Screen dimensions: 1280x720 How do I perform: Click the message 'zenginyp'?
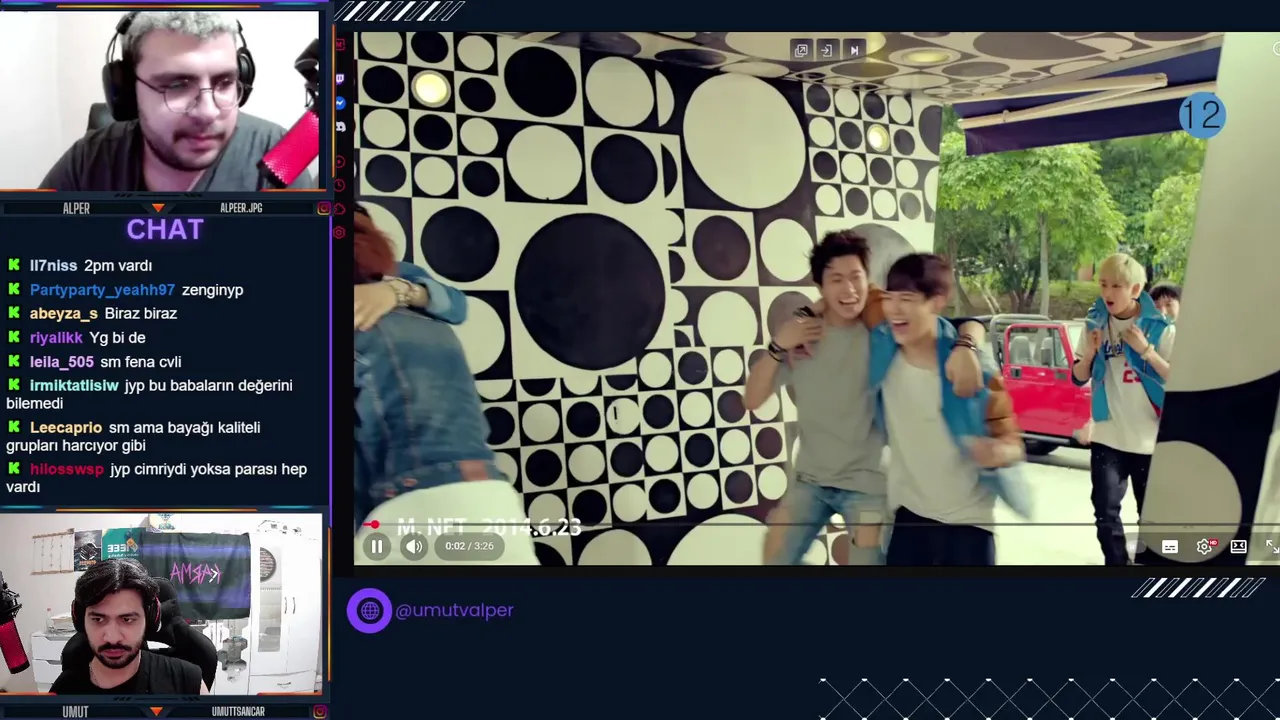(x=213, y=289)
